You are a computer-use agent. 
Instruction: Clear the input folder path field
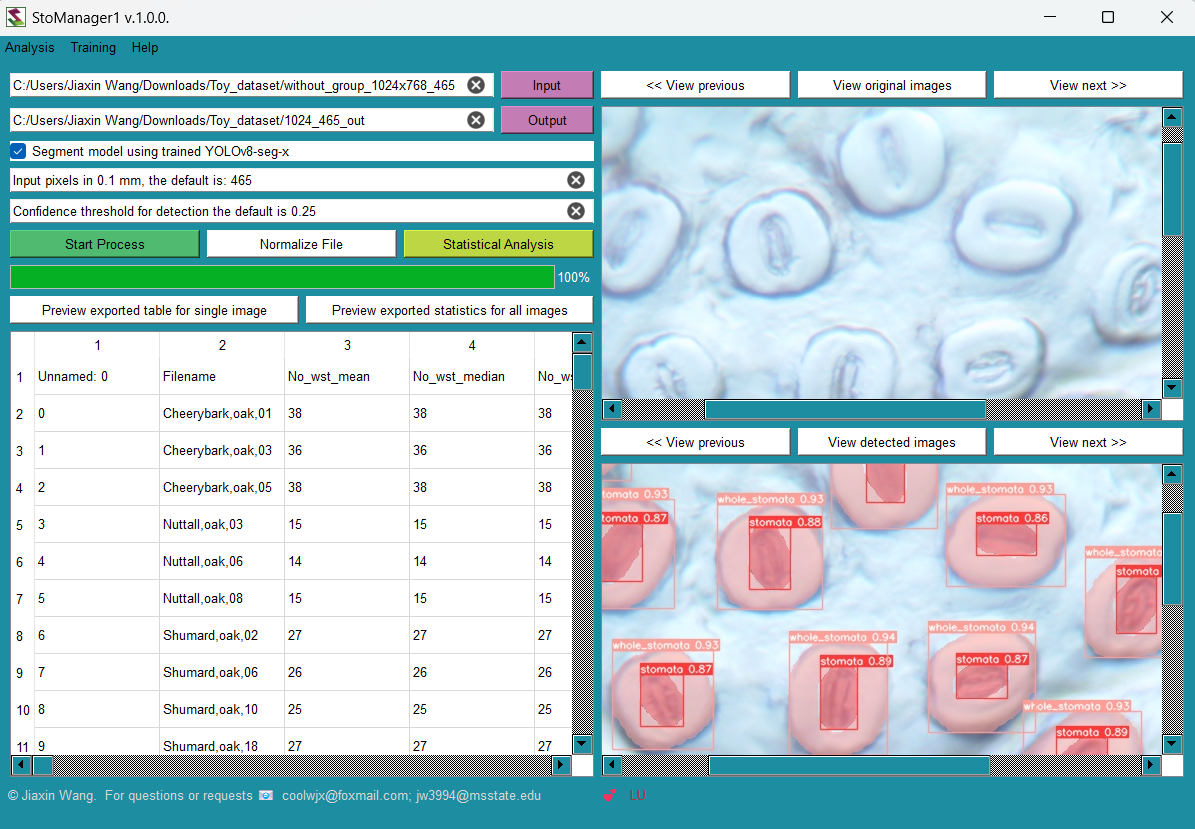point(476,85)
